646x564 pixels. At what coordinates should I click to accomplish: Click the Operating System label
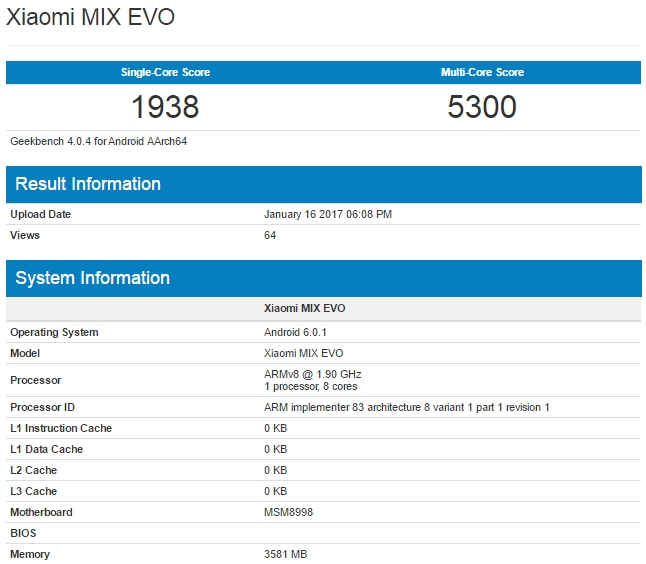tap(54, 332)
